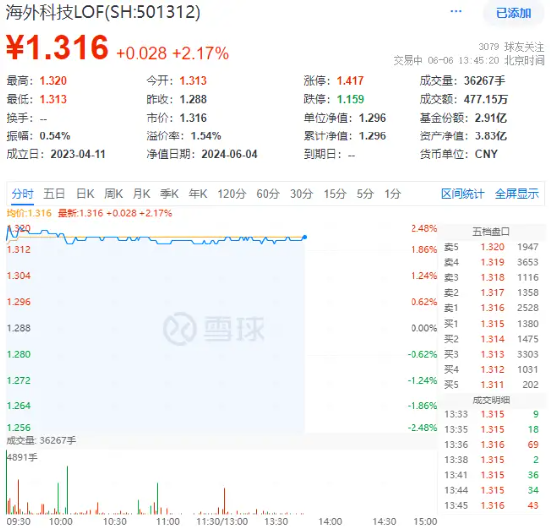Click the 成立日 date 2023-04-11
550x529 pixels.
click(x=78, y=154)
